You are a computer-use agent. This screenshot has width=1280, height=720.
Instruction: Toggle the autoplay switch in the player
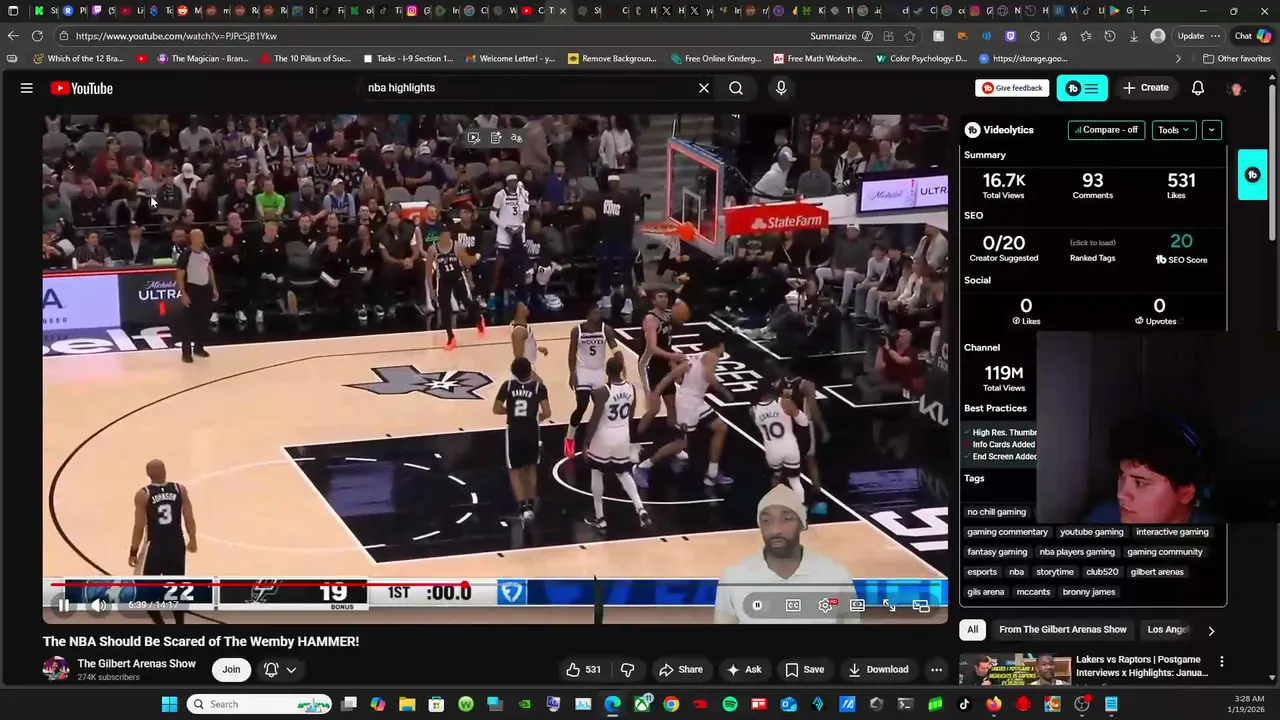coord(758,605)
